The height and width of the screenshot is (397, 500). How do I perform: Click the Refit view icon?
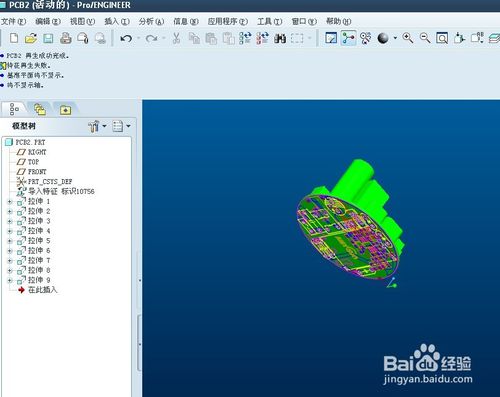click(442, 38)
